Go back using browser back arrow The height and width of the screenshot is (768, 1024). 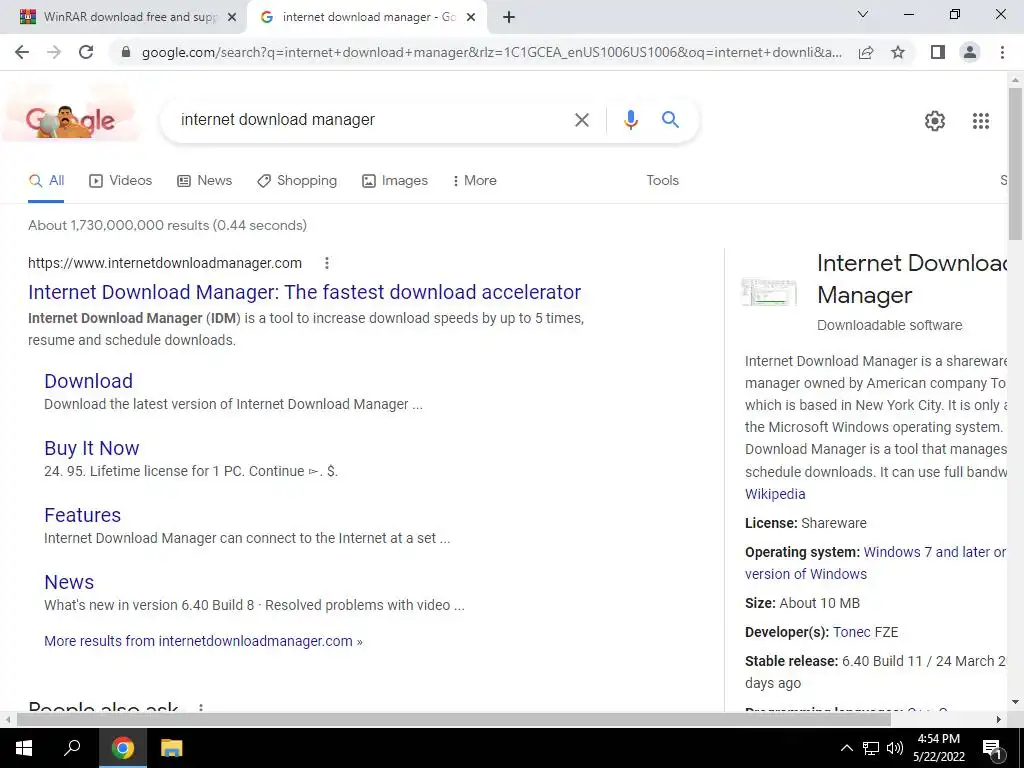point(22,52)
